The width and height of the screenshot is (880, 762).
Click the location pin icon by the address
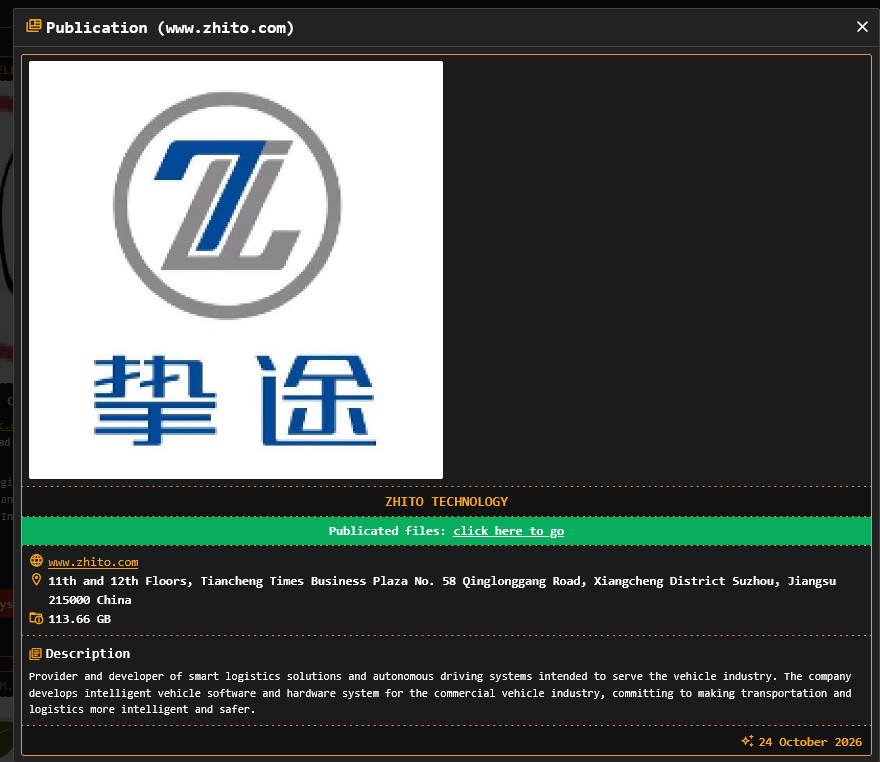click(36, 580)
